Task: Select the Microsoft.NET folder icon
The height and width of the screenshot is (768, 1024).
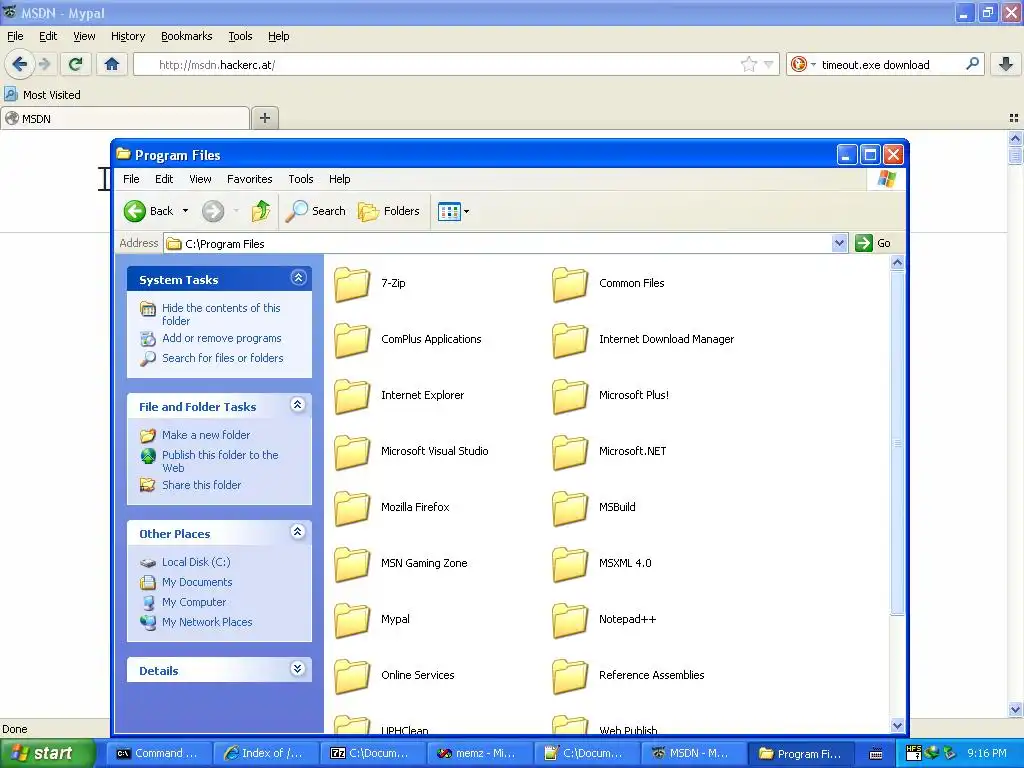Action: click(570, 451)
